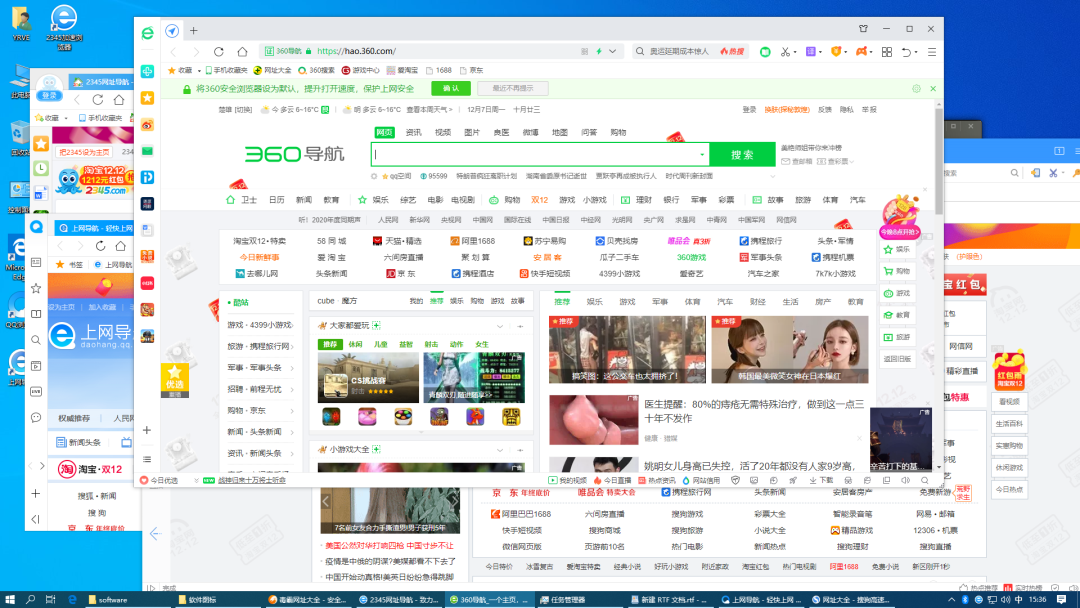
Task: Select the 资讯 search tab
Action: (x=413, y=132)
